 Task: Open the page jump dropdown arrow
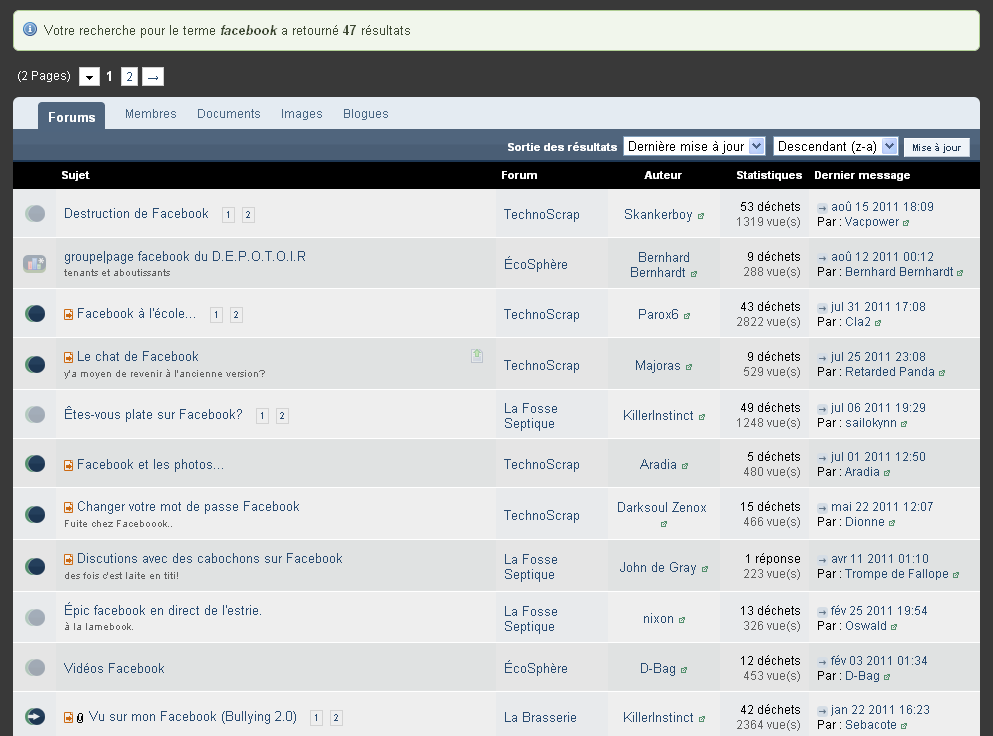89,77
